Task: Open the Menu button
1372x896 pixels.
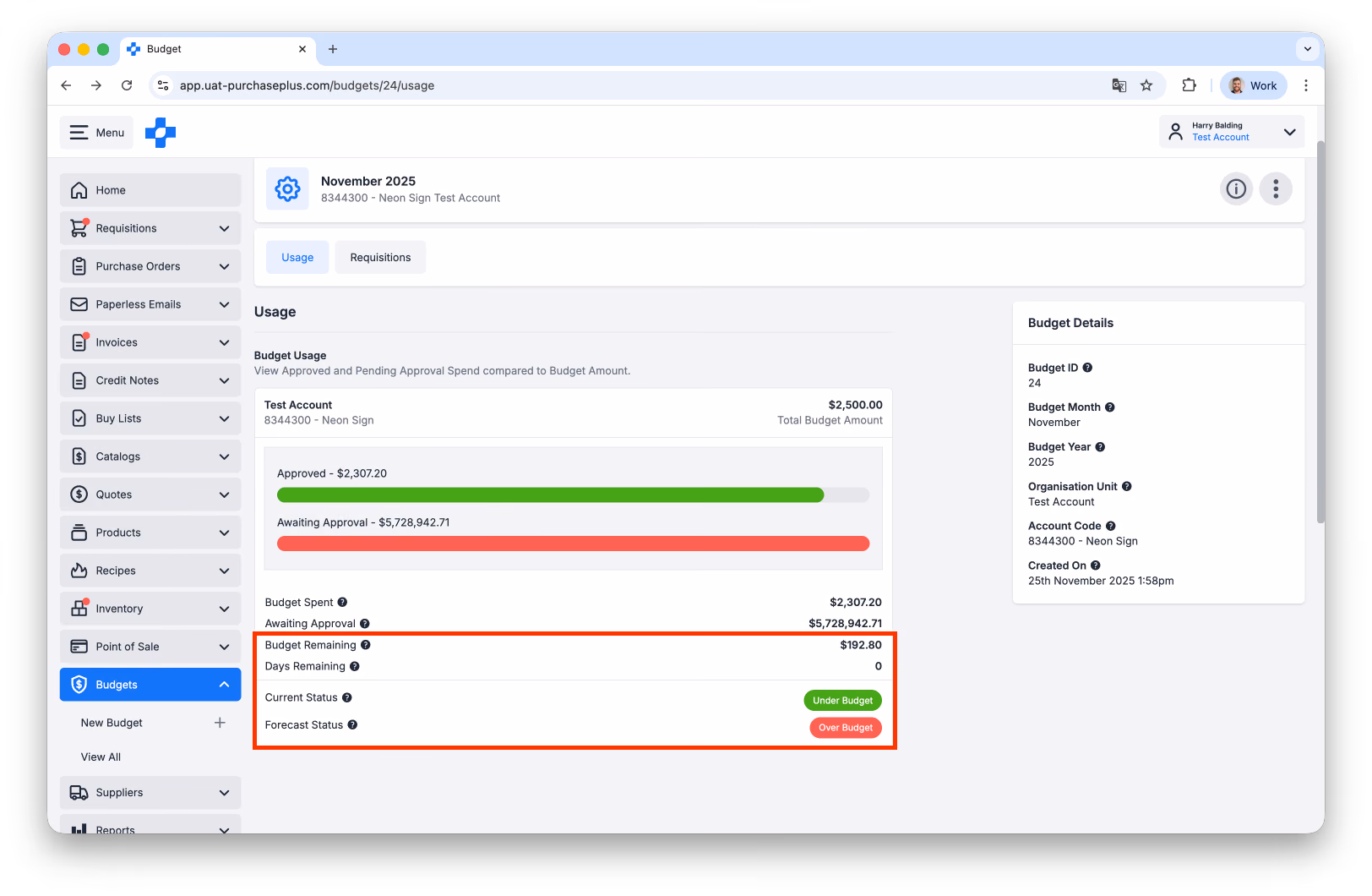Action: coord(97,133)
